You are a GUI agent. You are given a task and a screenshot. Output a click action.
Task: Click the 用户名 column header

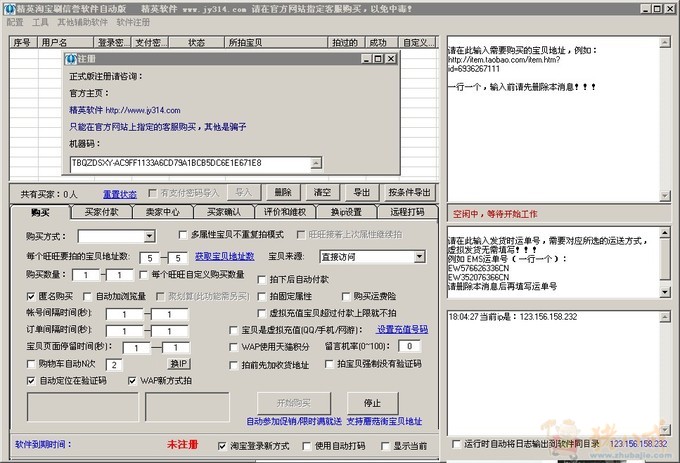66,42
